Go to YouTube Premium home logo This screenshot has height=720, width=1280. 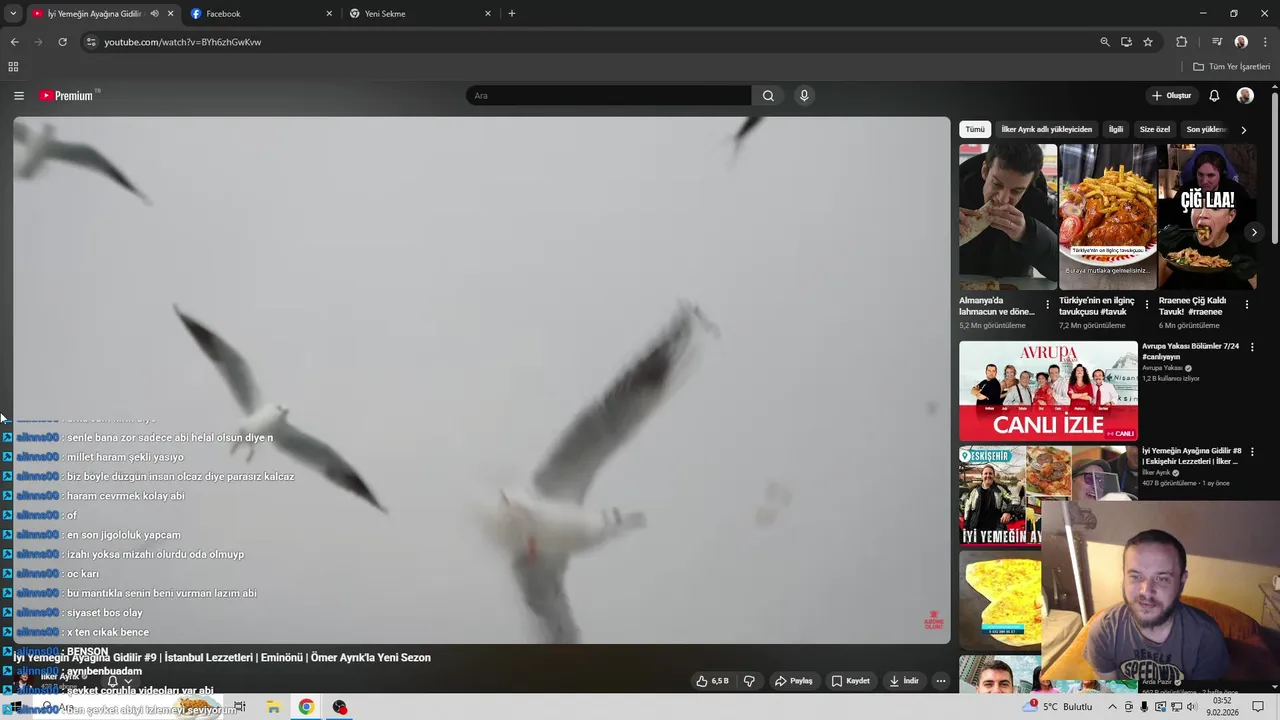pyautogui.click(x=68, y=96)
